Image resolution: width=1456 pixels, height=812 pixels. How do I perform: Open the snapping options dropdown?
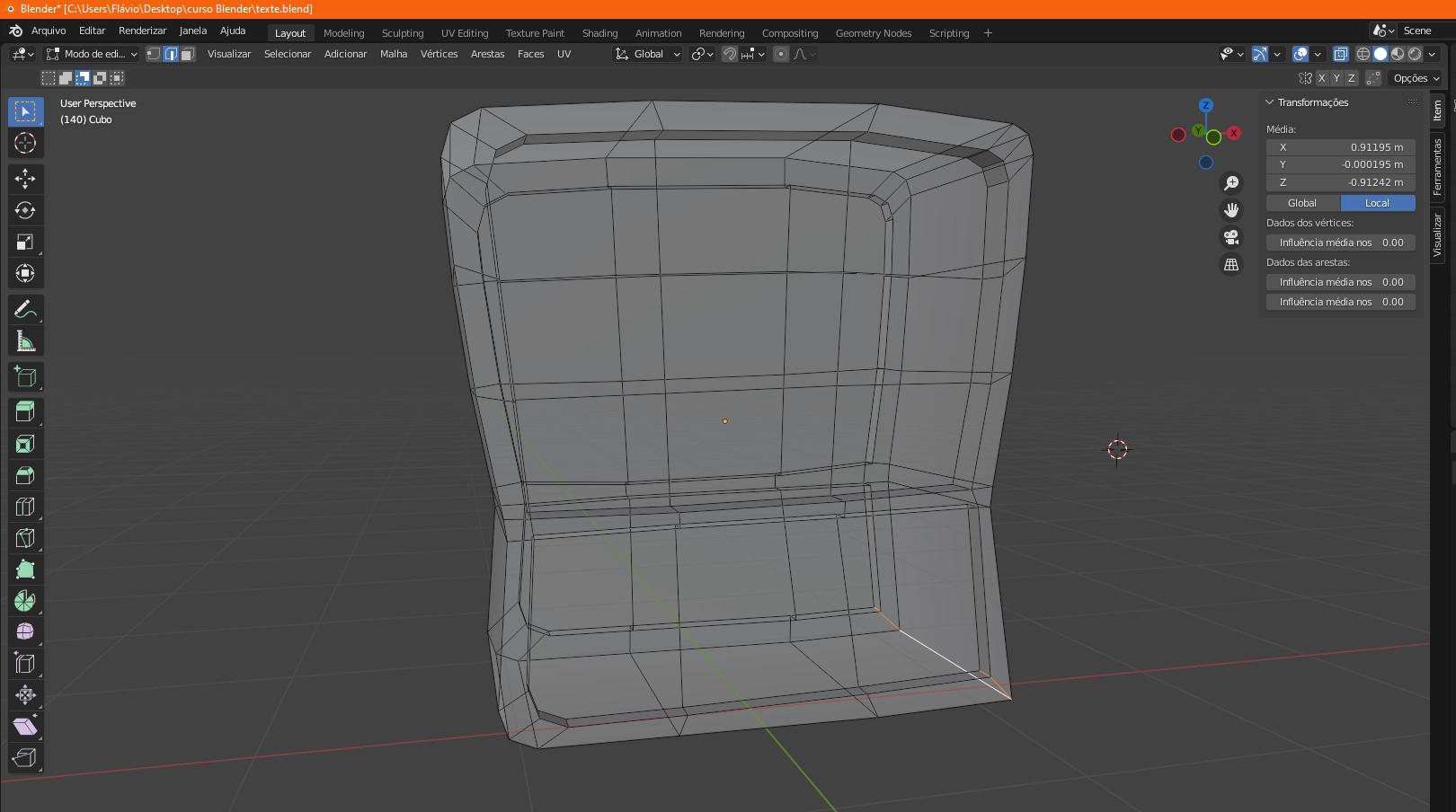pyautogui.click(x=752, y=54)
